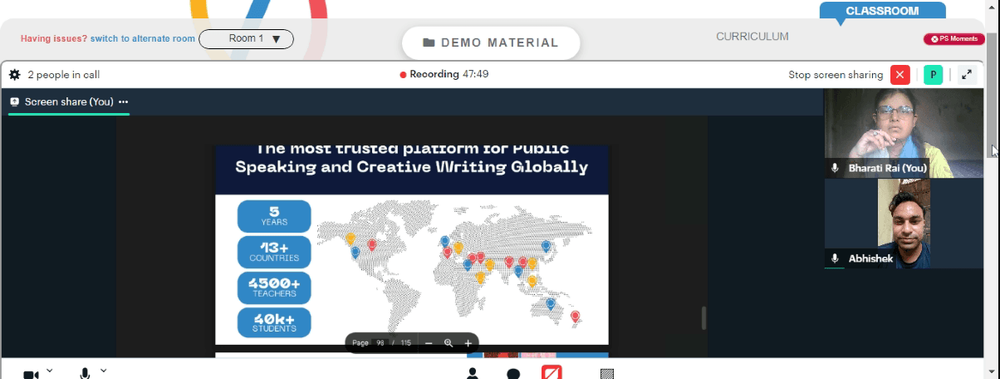Viewport: 1000px width, 379px height.
Task: Toggle the red screen share button
Action: tap(551, 372)
